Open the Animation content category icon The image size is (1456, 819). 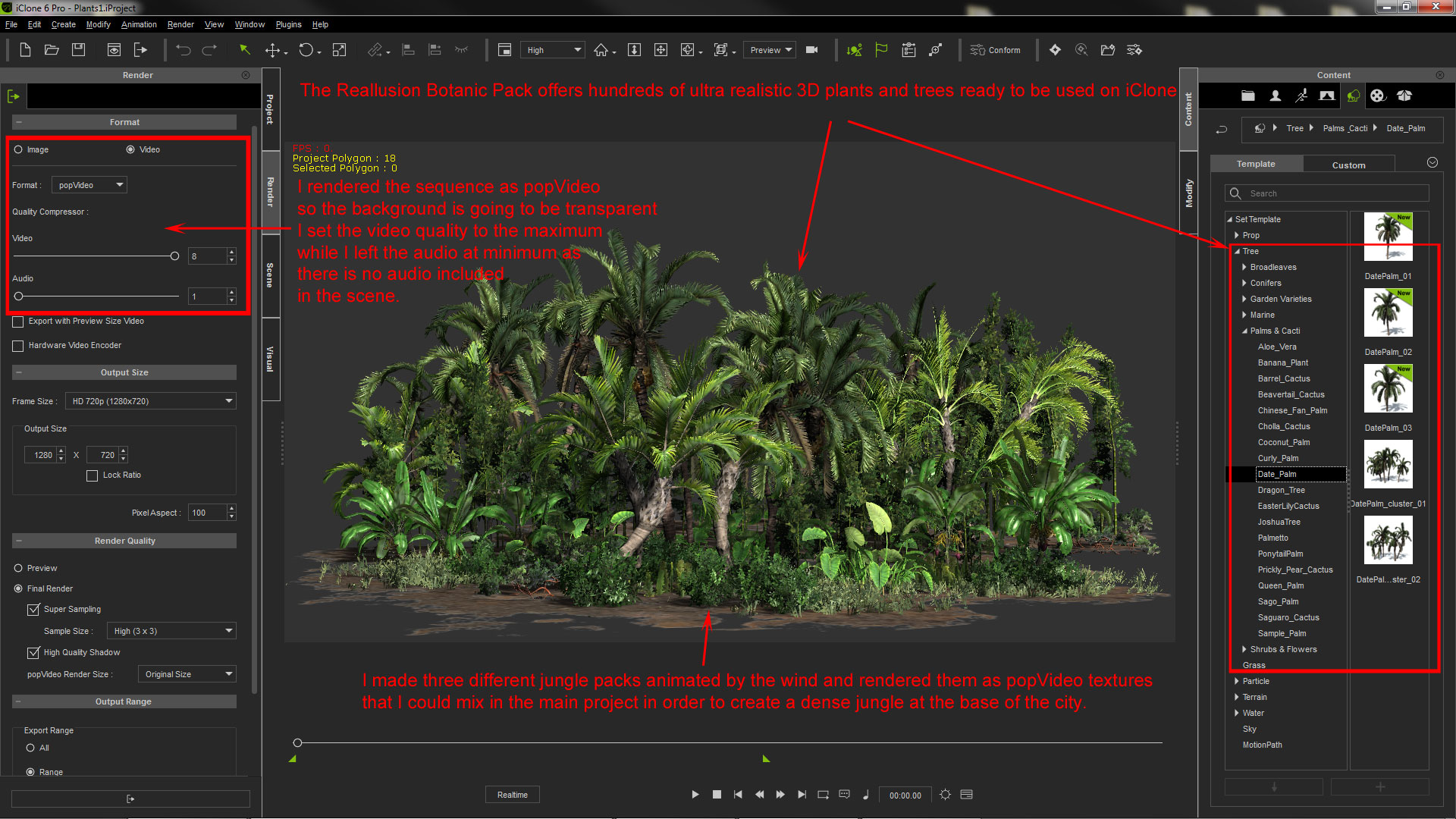1301,96
